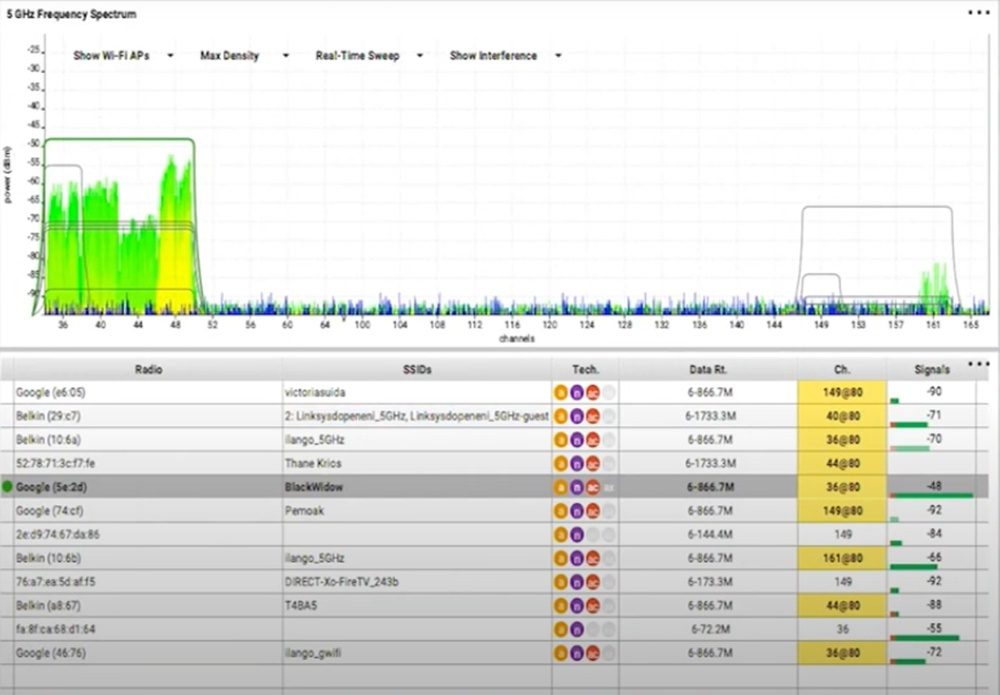Sort table by the Radio column header
1000x695 pixels.
(x=148, y=369)
